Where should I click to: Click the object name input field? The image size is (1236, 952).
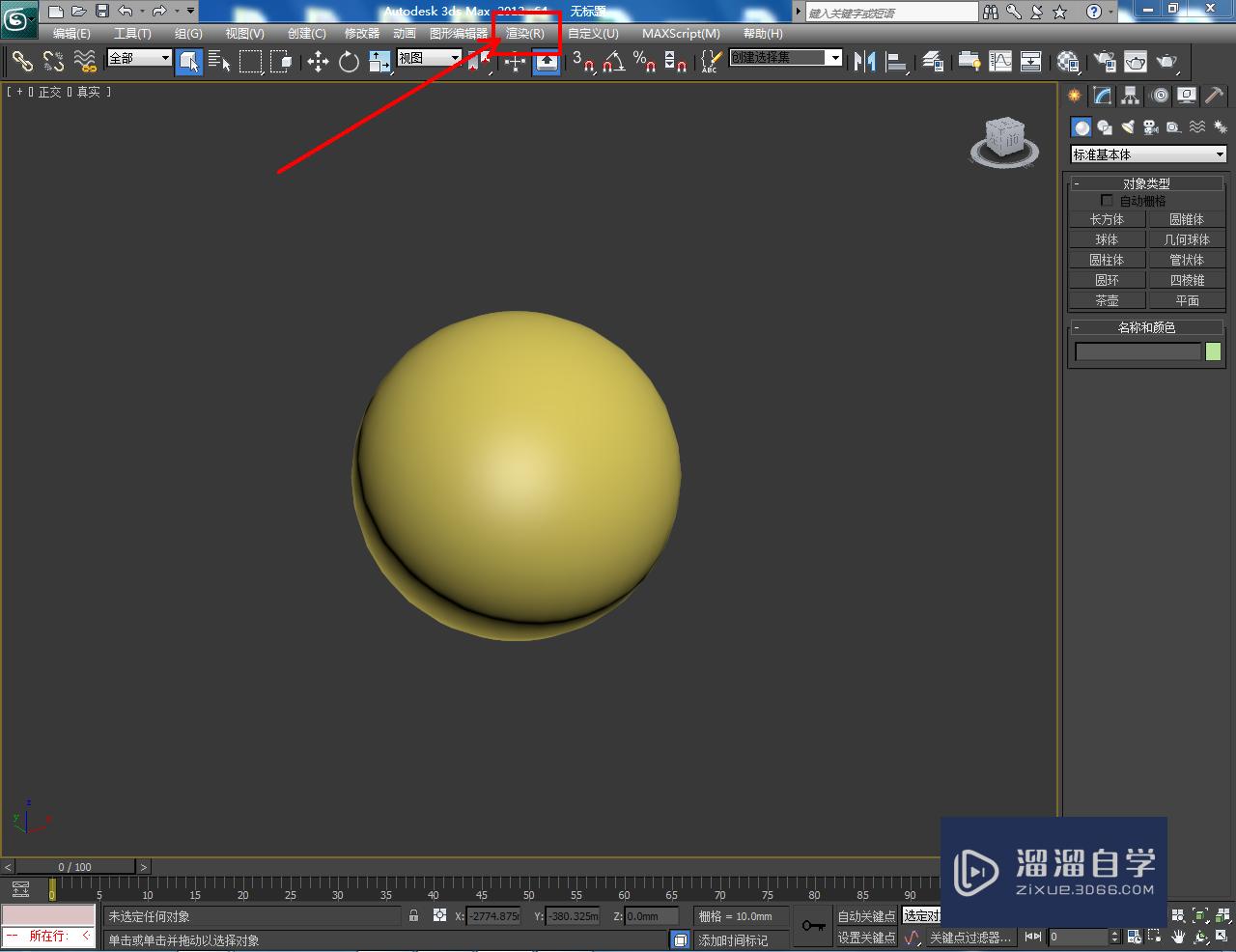pyautogui.click(x=1138, y=352)
